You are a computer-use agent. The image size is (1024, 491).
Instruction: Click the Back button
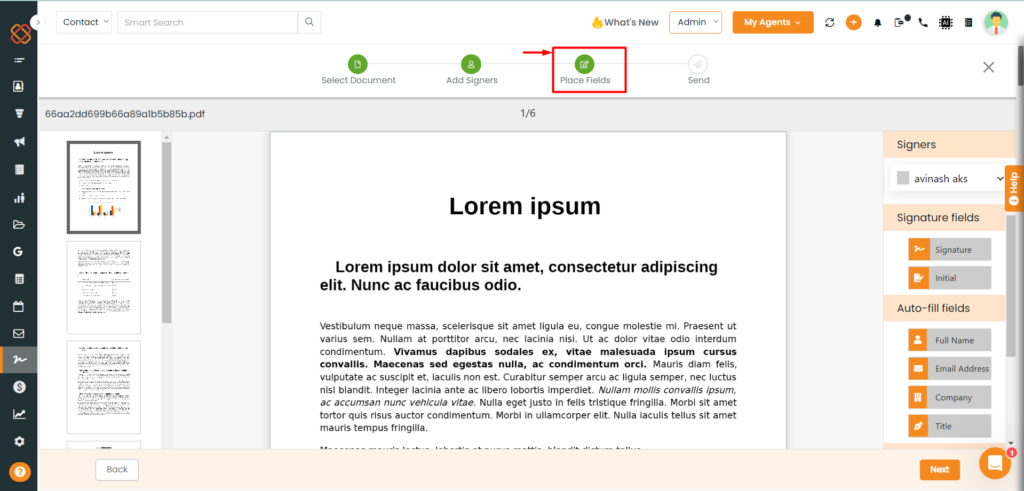tap(117, 469)
